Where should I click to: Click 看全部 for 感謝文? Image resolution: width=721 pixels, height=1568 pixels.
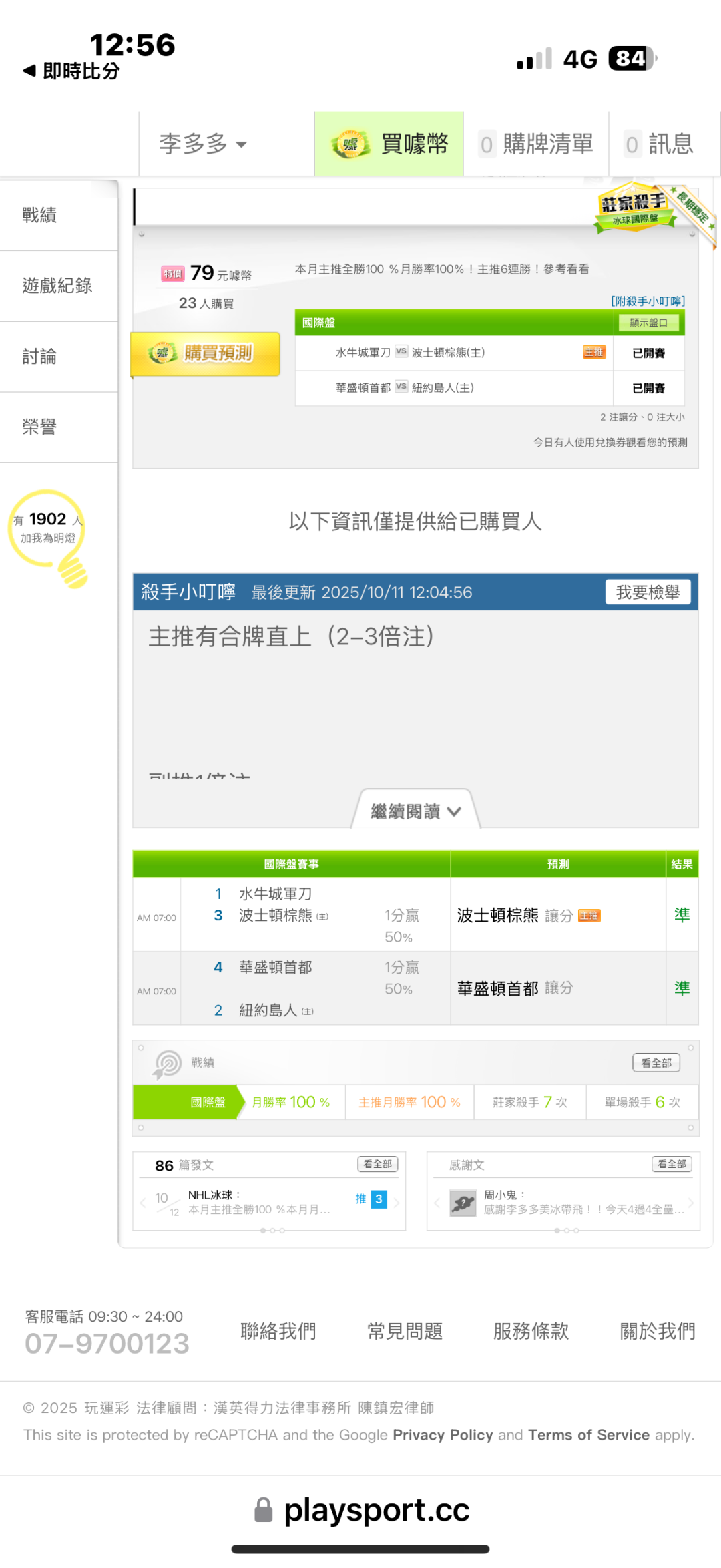click(672, 1164)
